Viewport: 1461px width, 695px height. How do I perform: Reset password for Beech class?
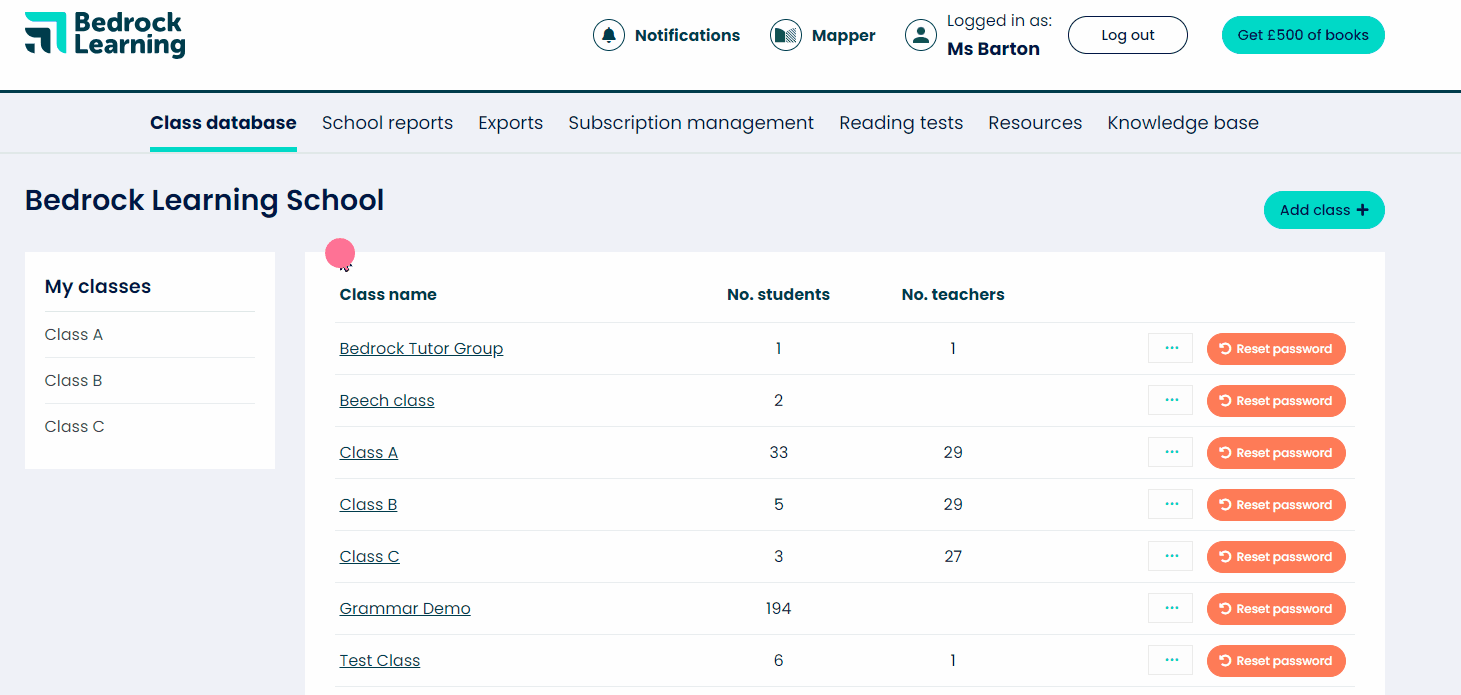1276,401
